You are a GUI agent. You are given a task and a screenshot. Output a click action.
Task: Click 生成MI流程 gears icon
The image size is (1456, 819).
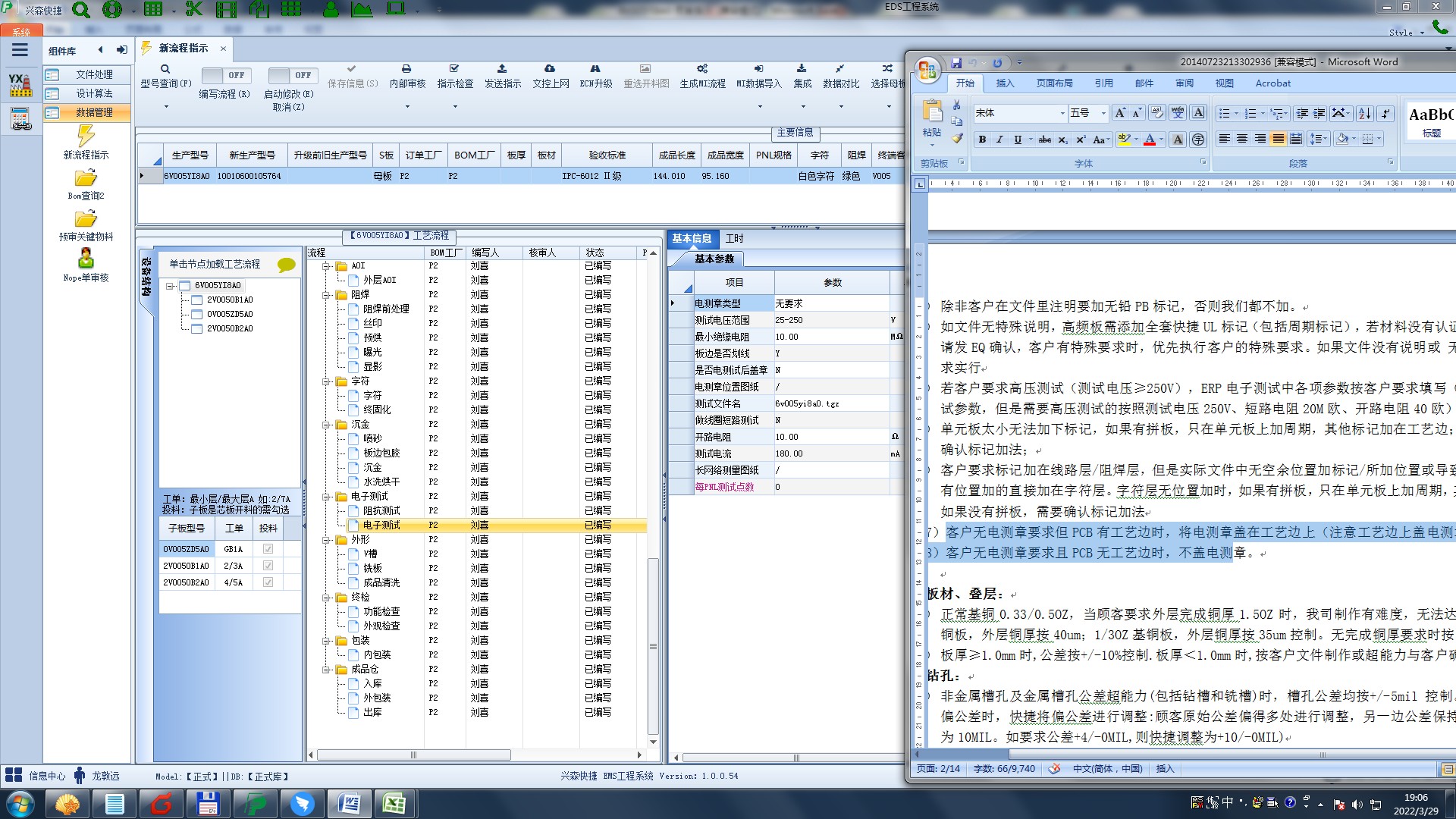click(x=702, y=68)
